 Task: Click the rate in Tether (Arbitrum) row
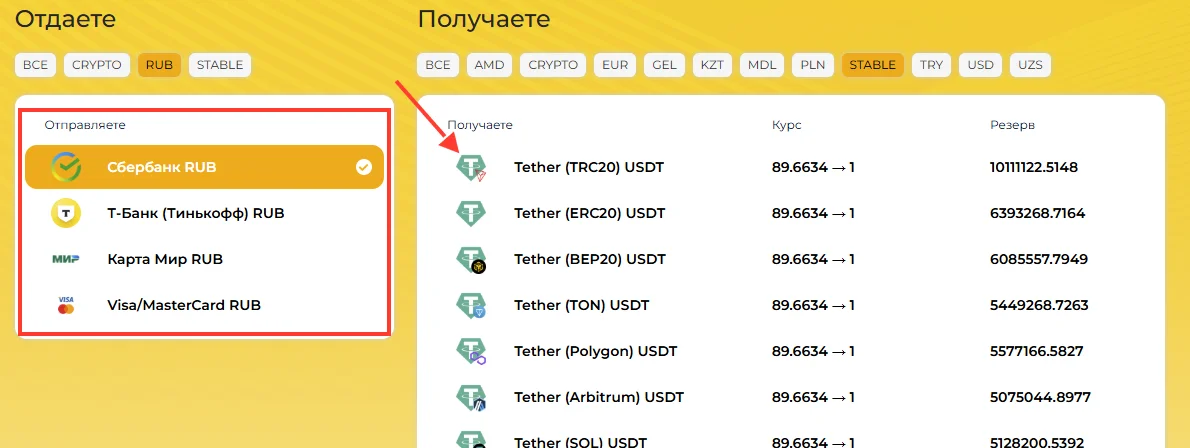tap(814, 397)
